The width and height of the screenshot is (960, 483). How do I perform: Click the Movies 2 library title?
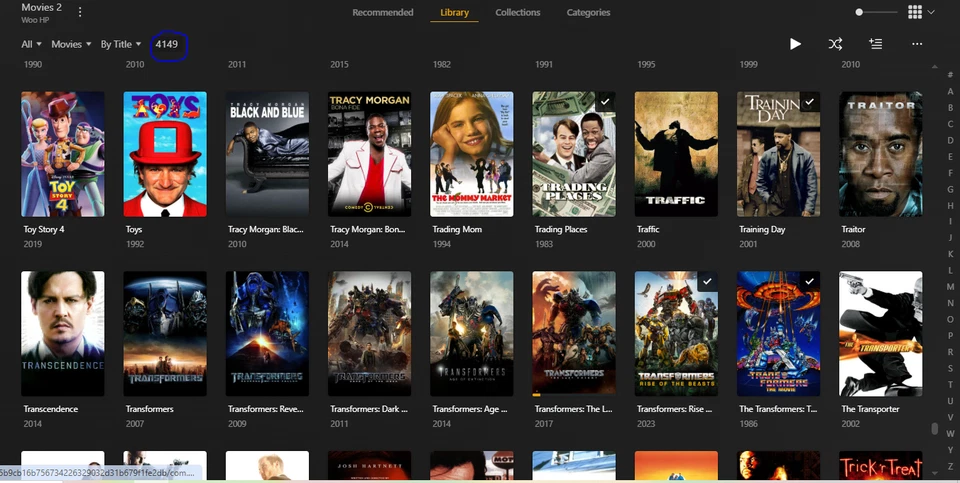pos(42,7)
